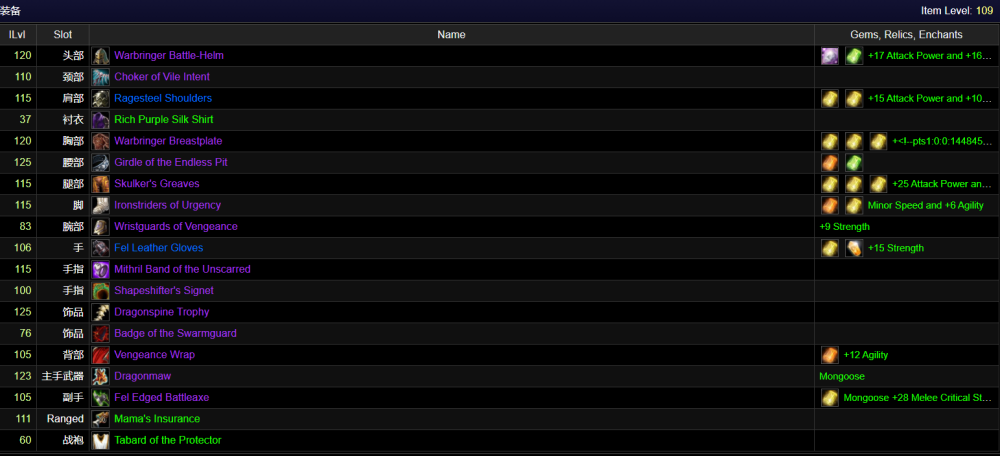Viewport: 1000px width, 456px height.
Task: Click the orange gem in Ironstriders of Urgency row
Action: pyautogui.click(x=830, y=205)
